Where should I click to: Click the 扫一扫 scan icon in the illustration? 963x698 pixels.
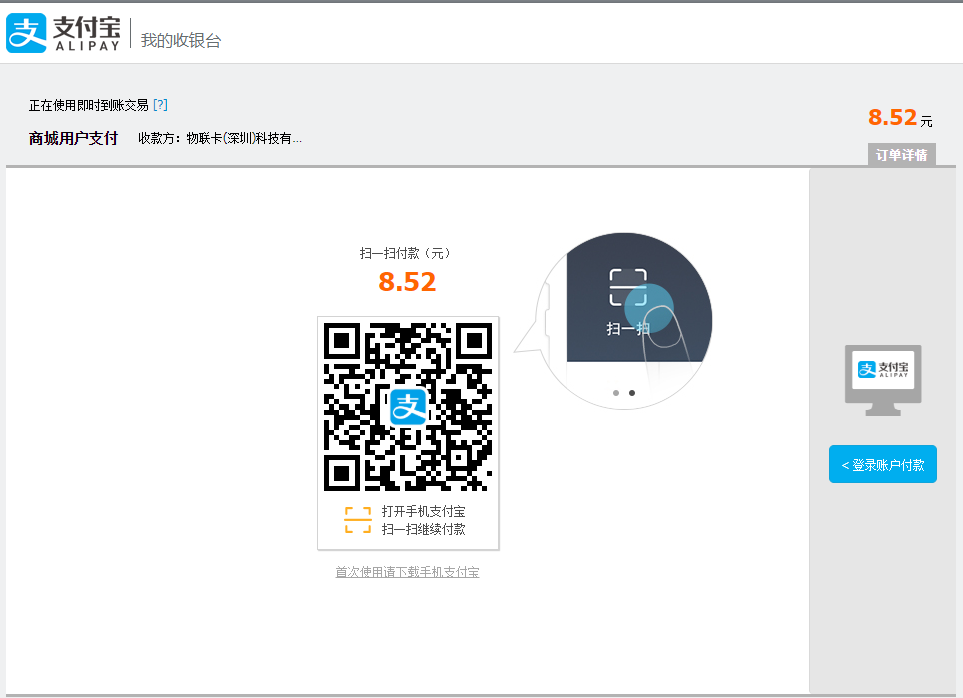point(628,287)
